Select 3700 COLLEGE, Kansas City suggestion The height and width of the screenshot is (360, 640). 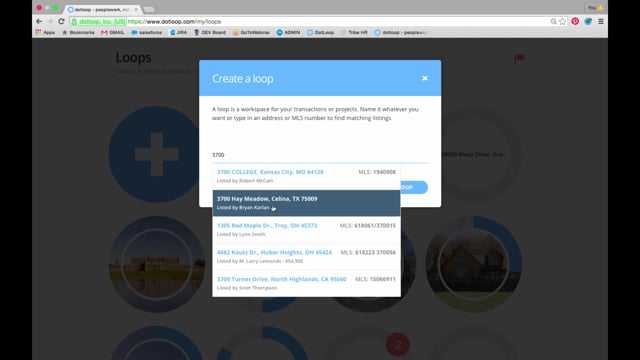306,176
